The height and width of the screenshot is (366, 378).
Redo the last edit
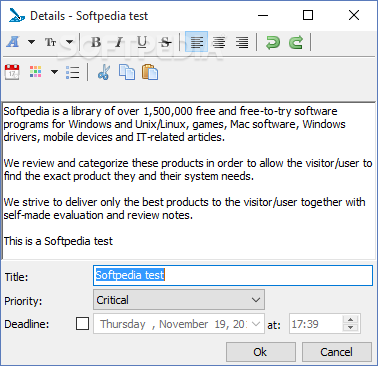click(296, 42)
